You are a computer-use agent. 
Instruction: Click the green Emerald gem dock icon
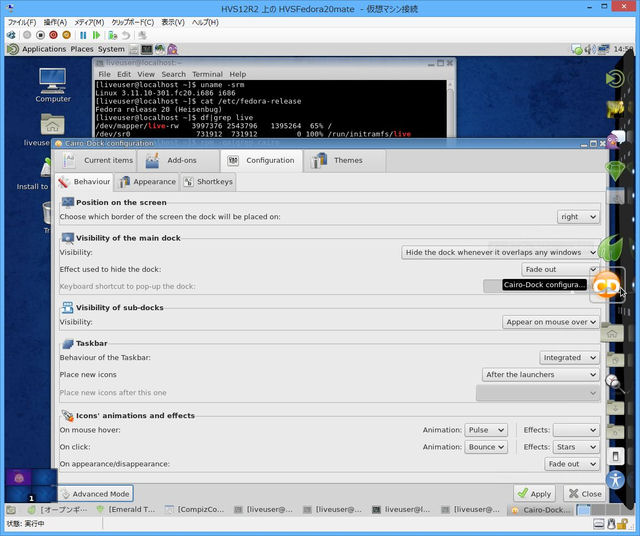615,170
